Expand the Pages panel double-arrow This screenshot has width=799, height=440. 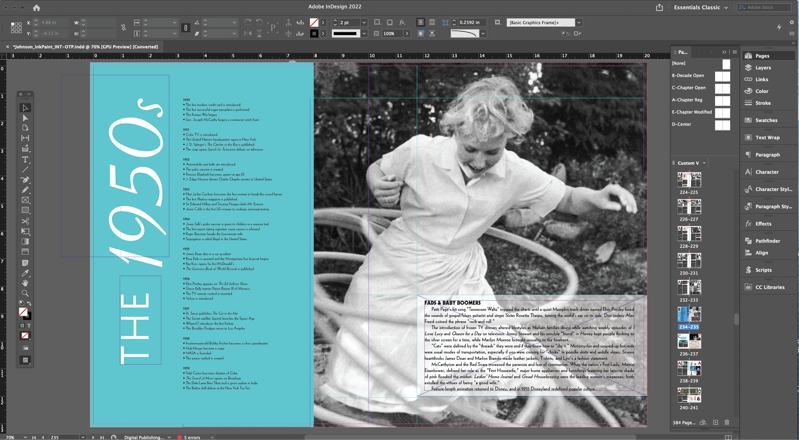pos(724,52)
